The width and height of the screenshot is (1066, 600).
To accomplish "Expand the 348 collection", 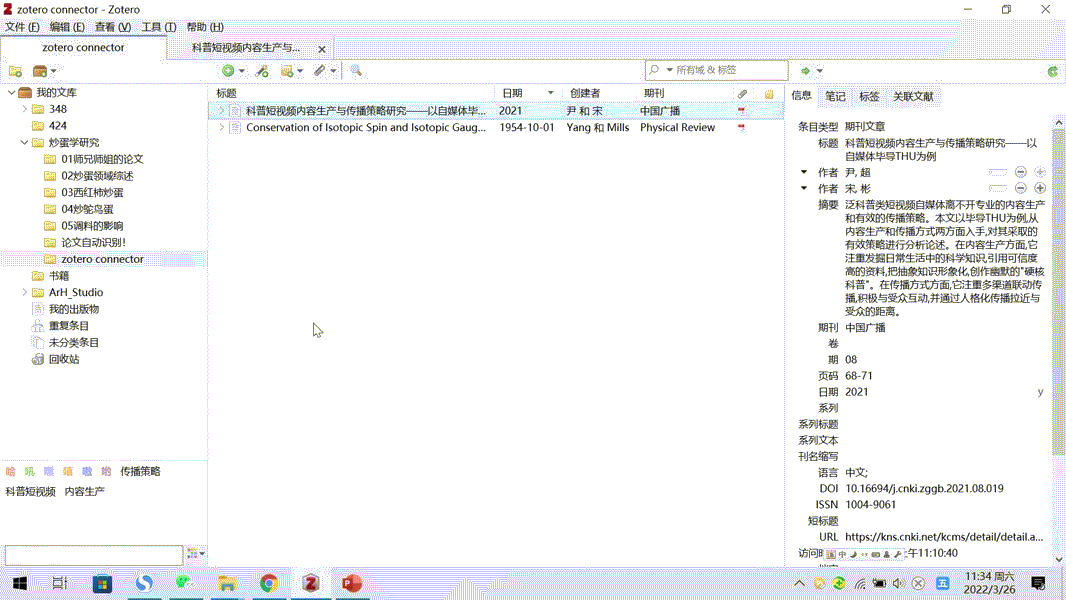I will click(x=24, y=109).
